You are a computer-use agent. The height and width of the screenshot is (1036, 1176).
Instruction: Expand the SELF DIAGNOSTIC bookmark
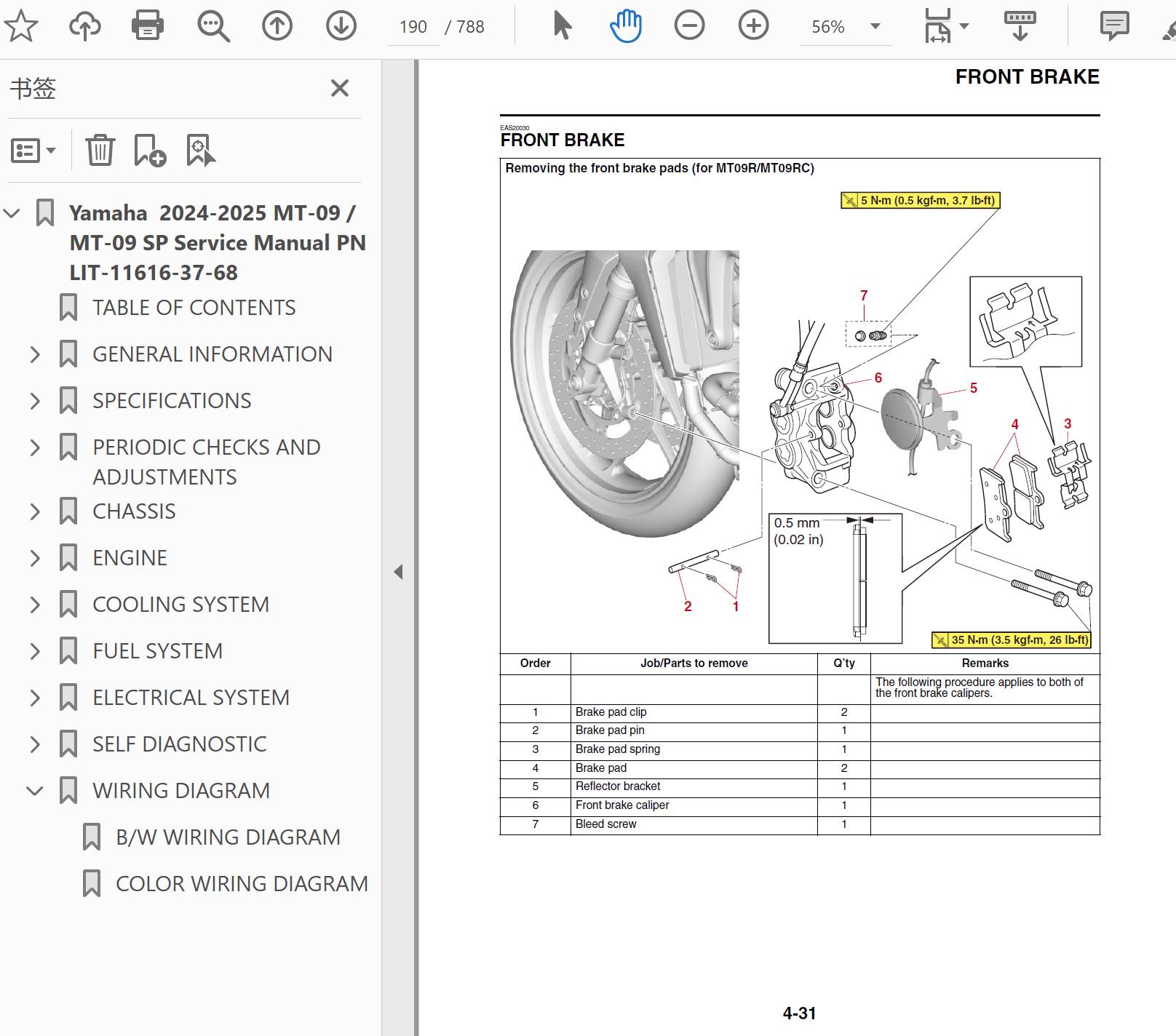35,744
